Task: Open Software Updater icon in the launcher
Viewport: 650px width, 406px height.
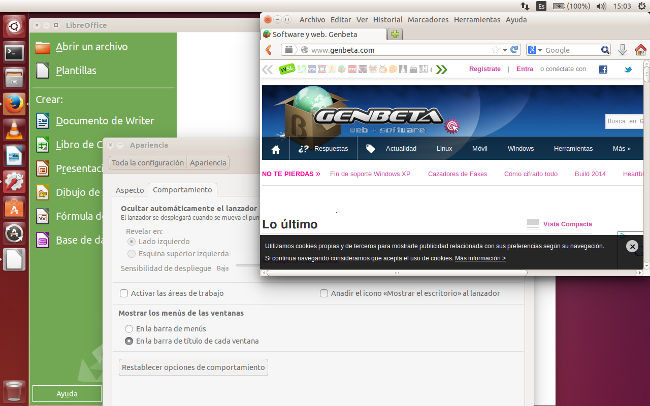Action: tap(14, 233)
